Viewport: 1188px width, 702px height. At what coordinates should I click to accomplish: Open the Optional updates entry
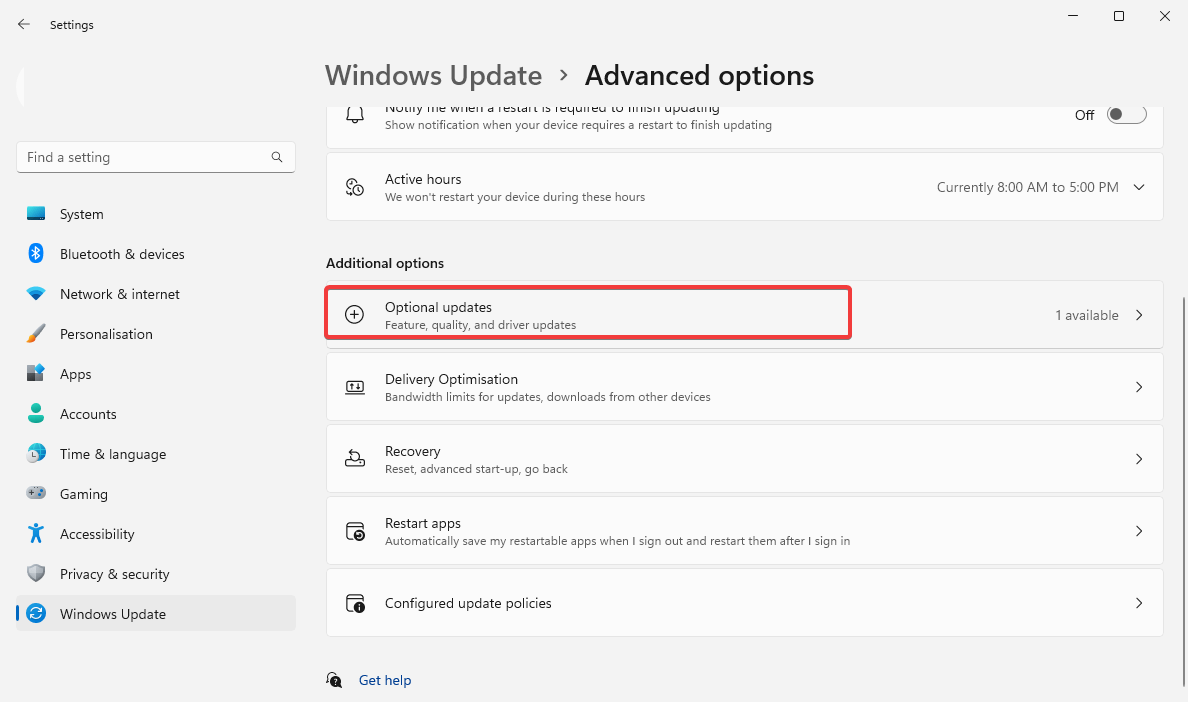point(744,314)
